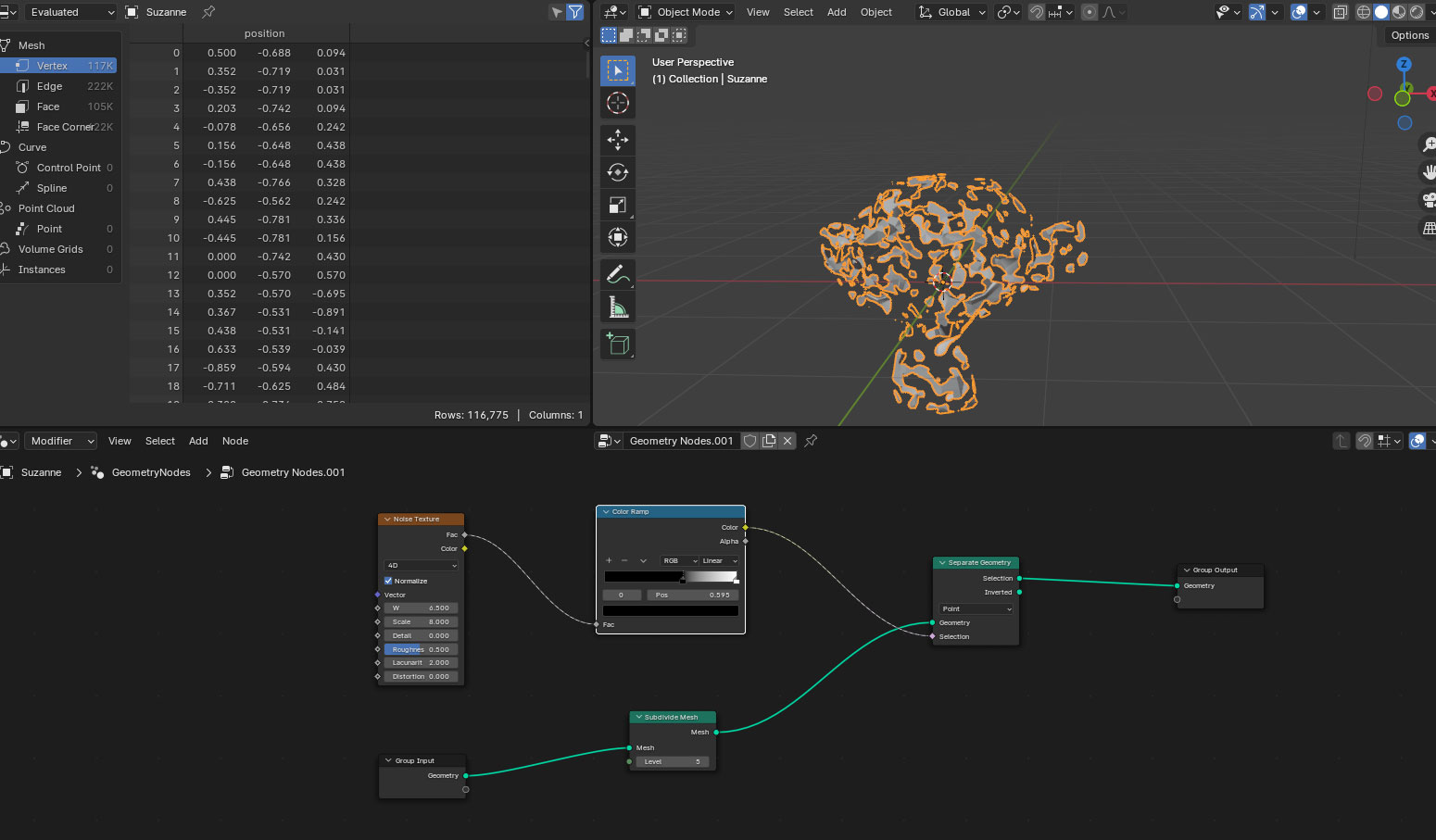Select the Edge domain in spreadsheet
The image size is (1436, 840).
(50, 86)
